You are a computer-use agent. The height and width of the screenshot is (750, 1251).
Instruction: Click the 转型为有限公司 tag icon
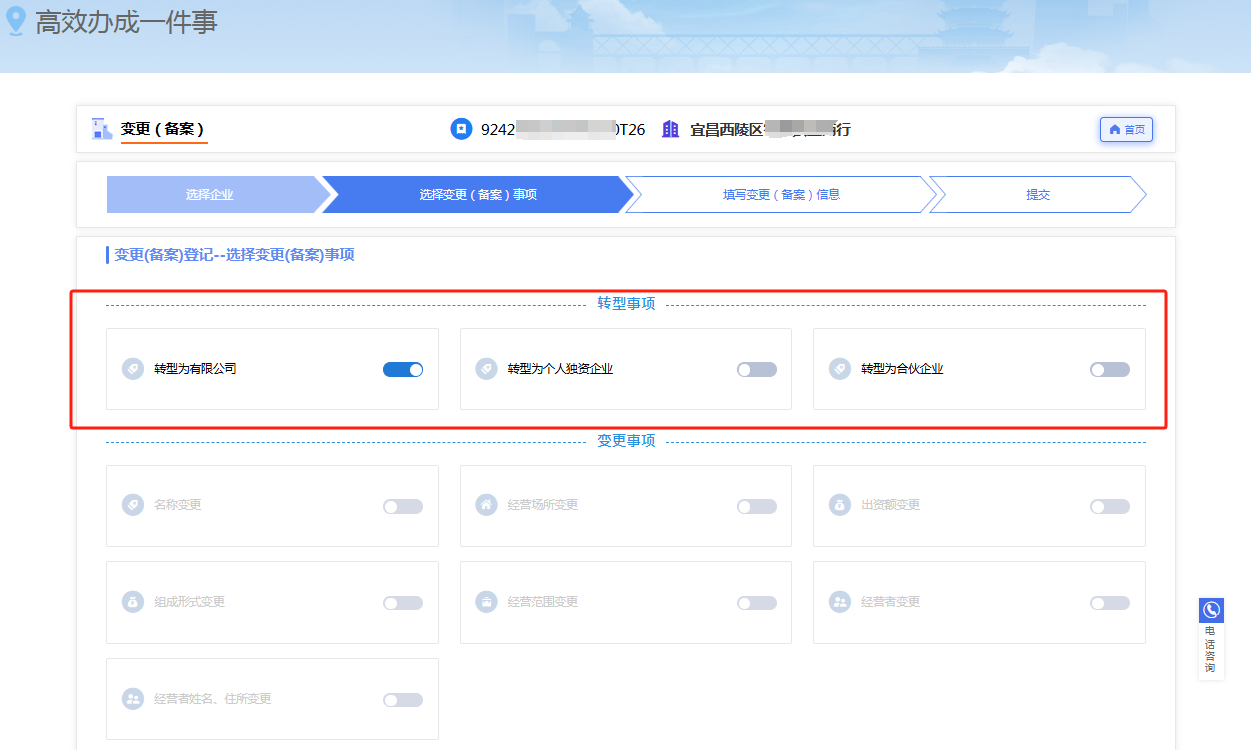[x=133, y=369]
